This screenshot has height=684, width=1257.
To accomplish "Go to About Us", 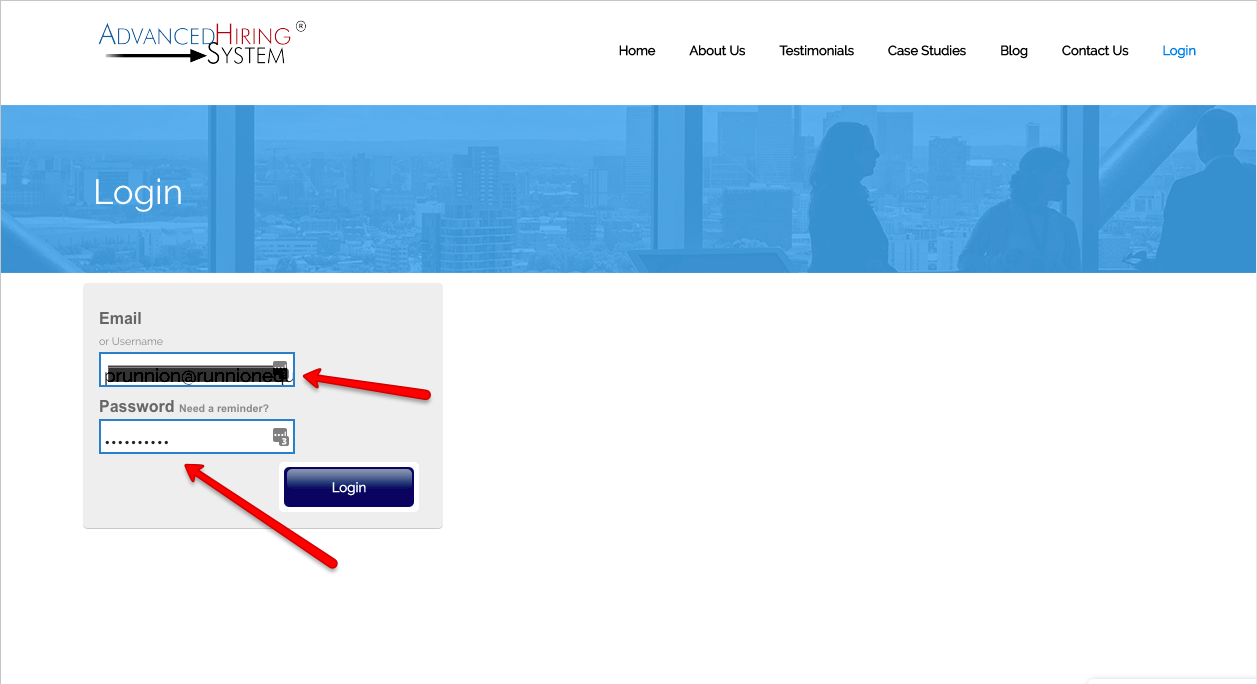I will [717, 51].
